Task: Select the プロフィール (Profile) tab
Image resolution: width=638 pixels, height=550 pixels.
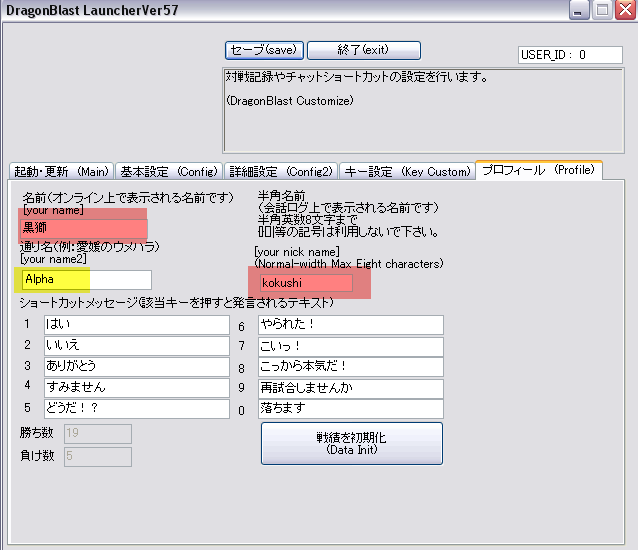Action: [x=539, y=170]
